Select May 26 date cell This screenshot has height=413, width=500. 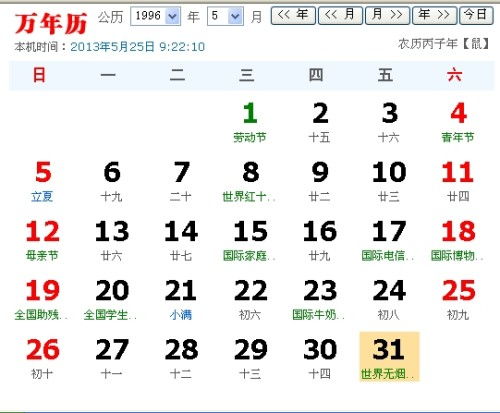click(x=42, y=358)
